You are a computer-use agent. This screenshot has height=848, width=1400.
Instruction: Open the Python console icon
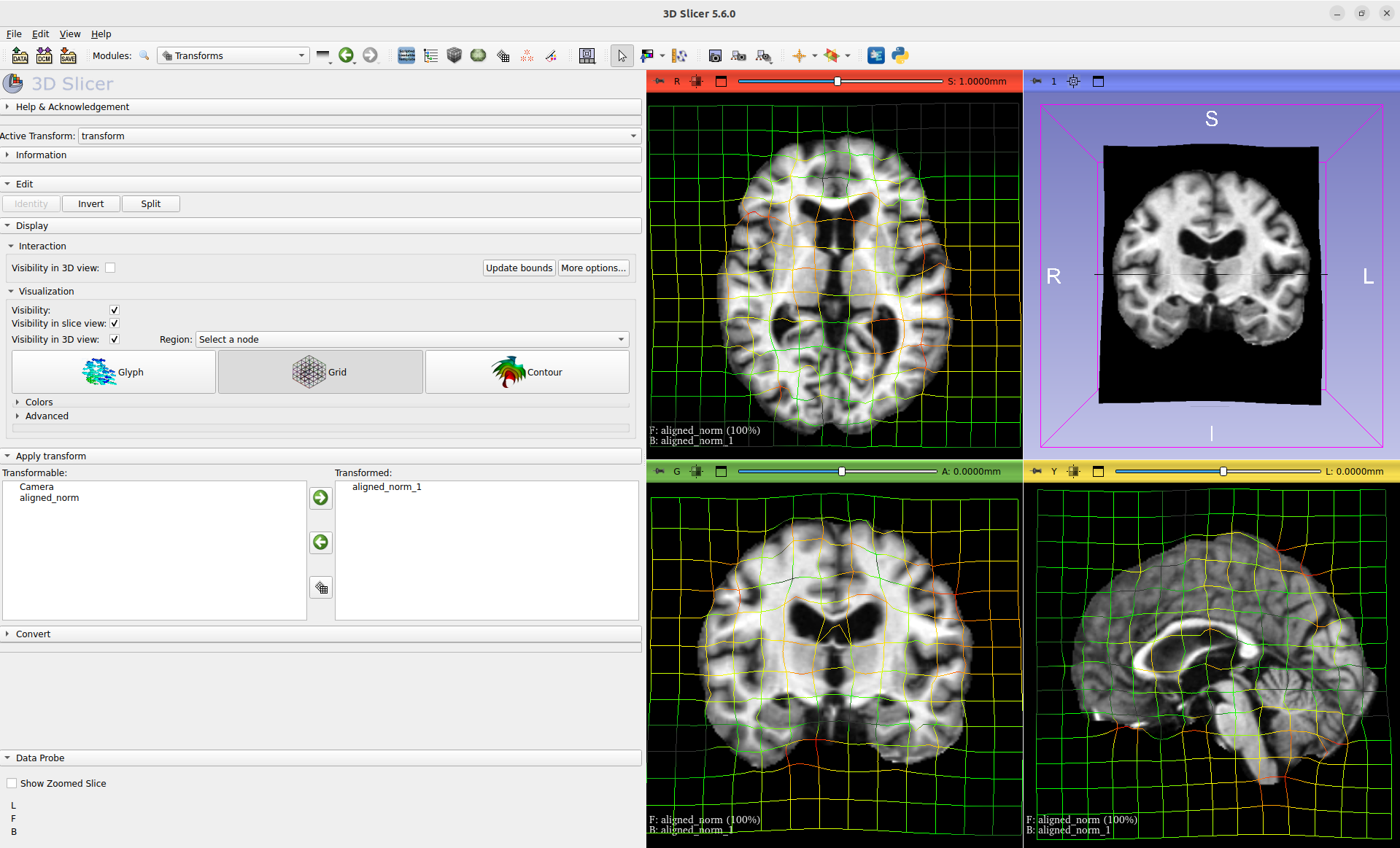click(x=900, y=55)
